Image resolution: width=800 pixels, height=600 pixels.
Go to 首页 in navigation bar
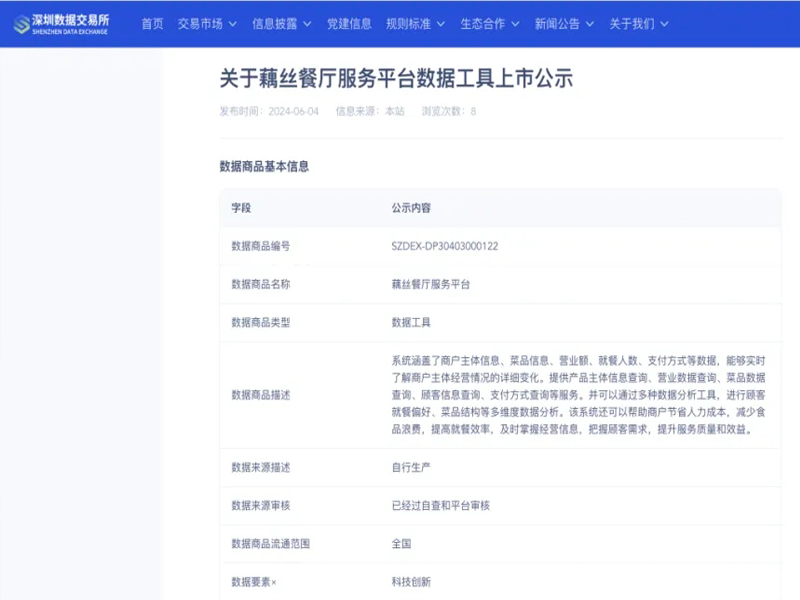(152, 23)
